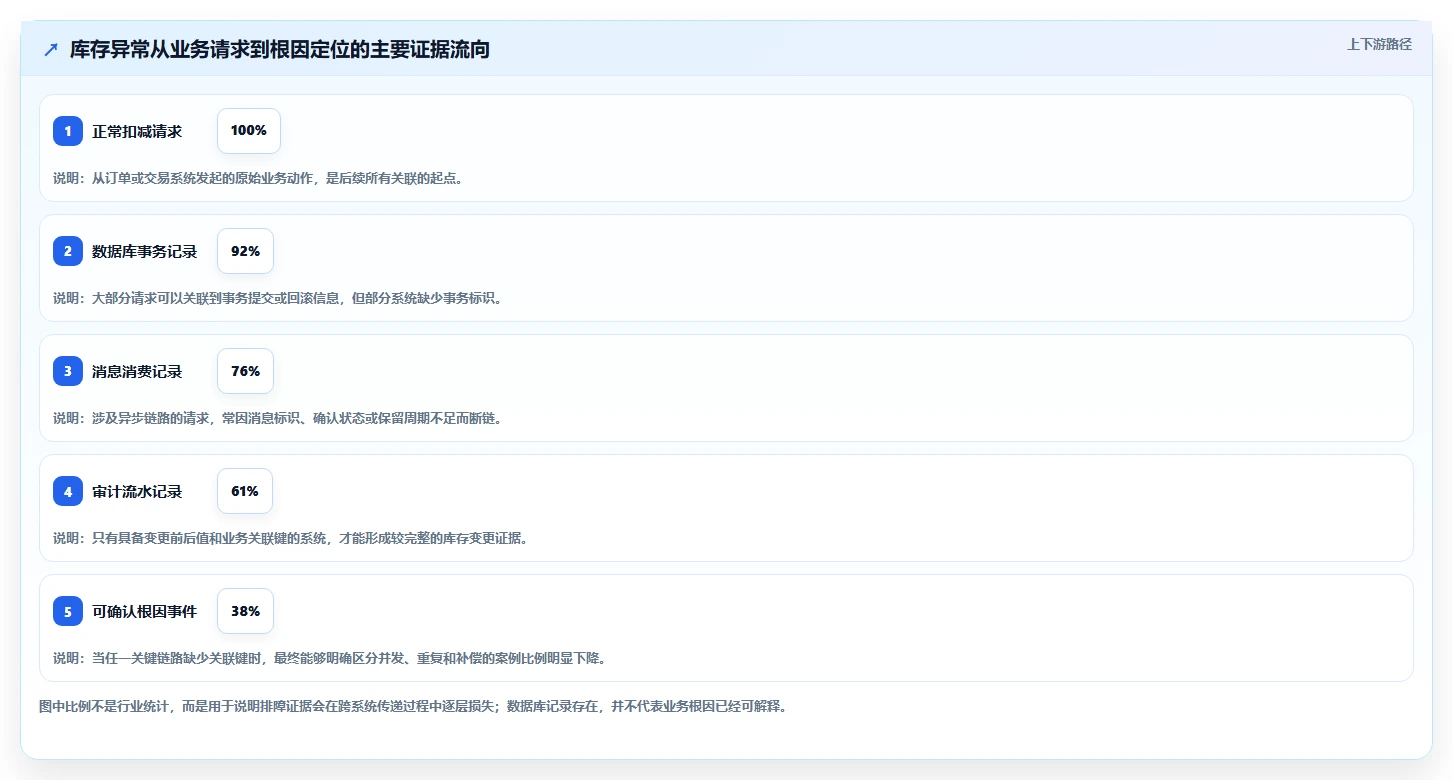Click the step 2 number badge

[x=68, y=251]
